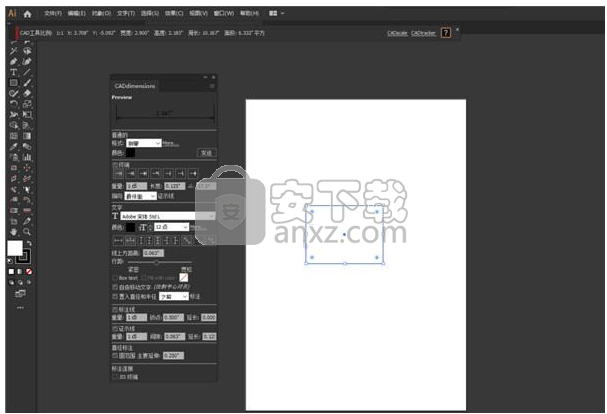Select the Zoom tool

point(27,232)
